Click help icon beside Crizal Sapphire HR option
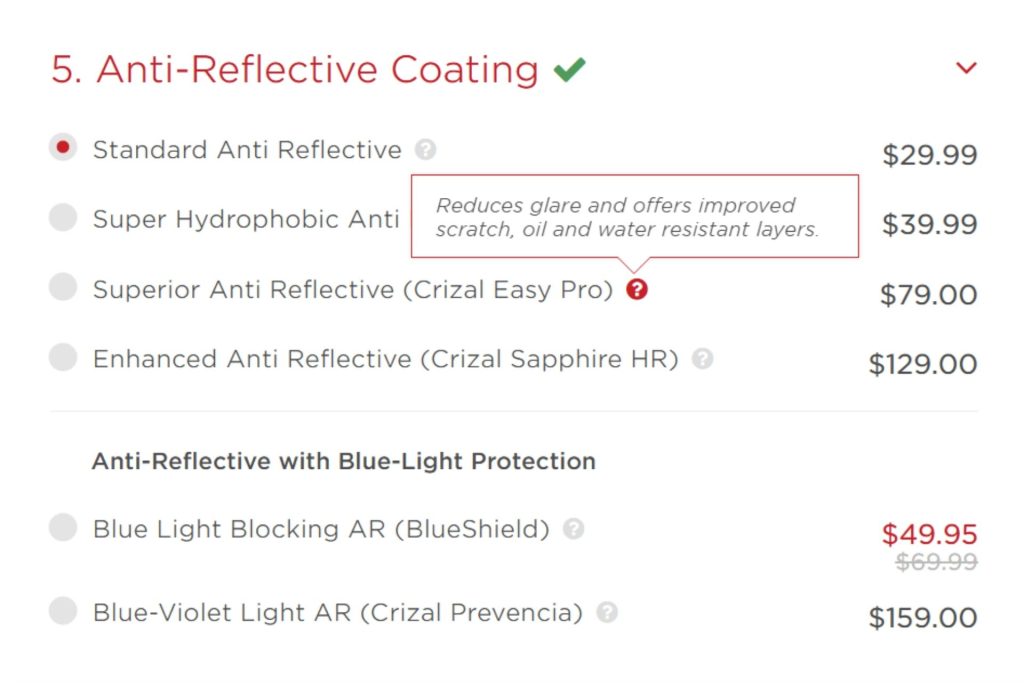 703,358
